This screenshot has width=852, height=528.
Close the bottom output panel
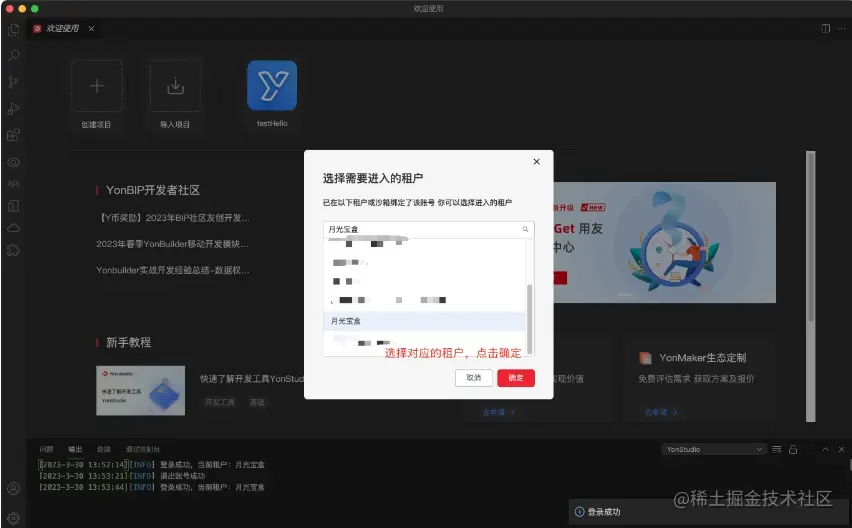click(841, 449)
